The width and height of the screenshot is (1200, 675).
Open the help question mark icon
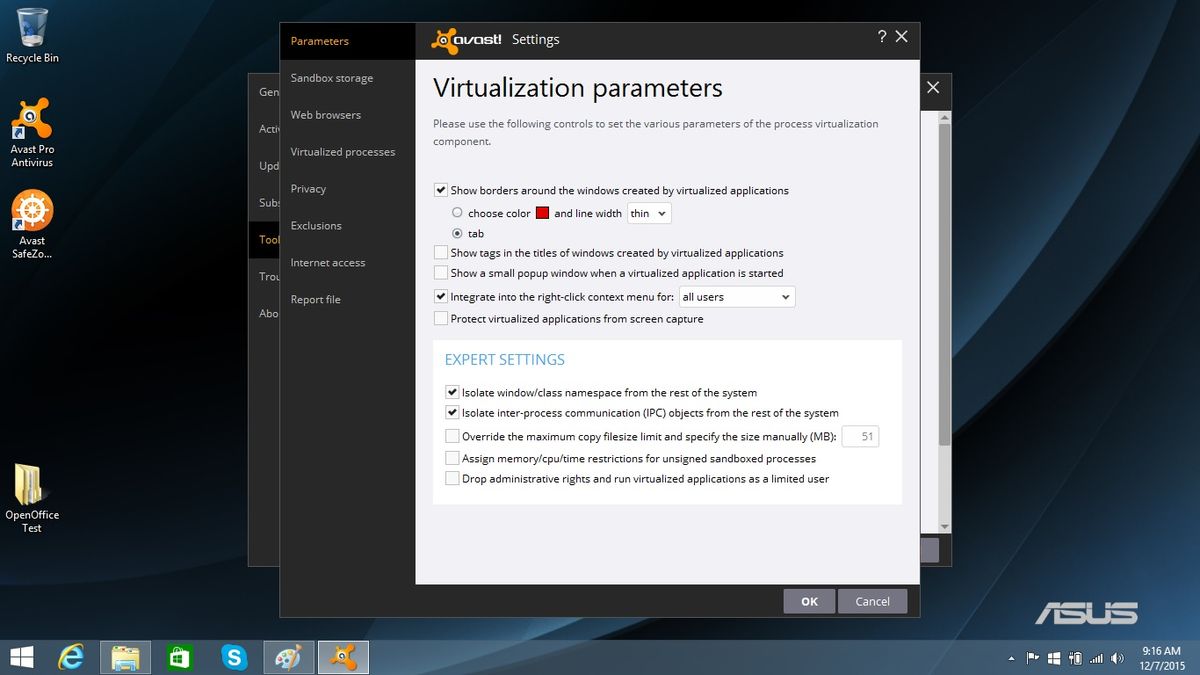click(882, 36)
